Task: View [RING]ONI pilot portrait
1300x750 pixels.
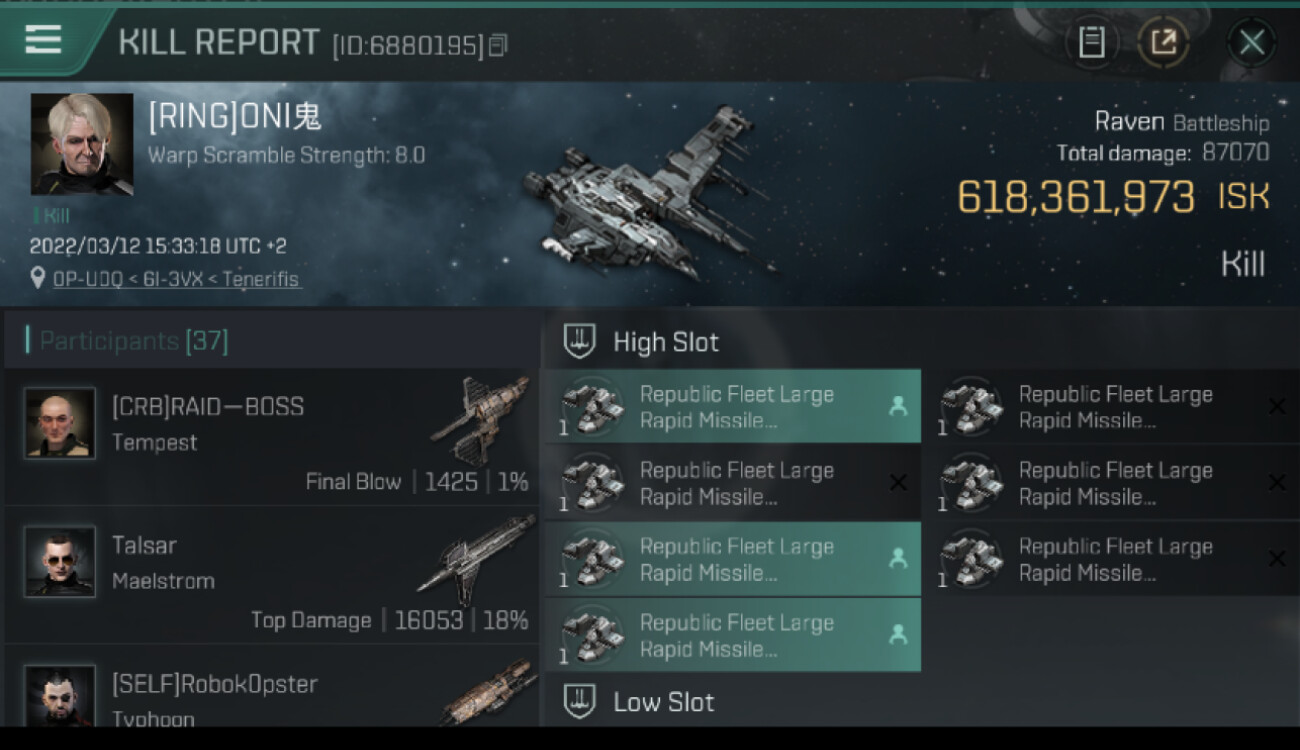Action: point(82,144)
